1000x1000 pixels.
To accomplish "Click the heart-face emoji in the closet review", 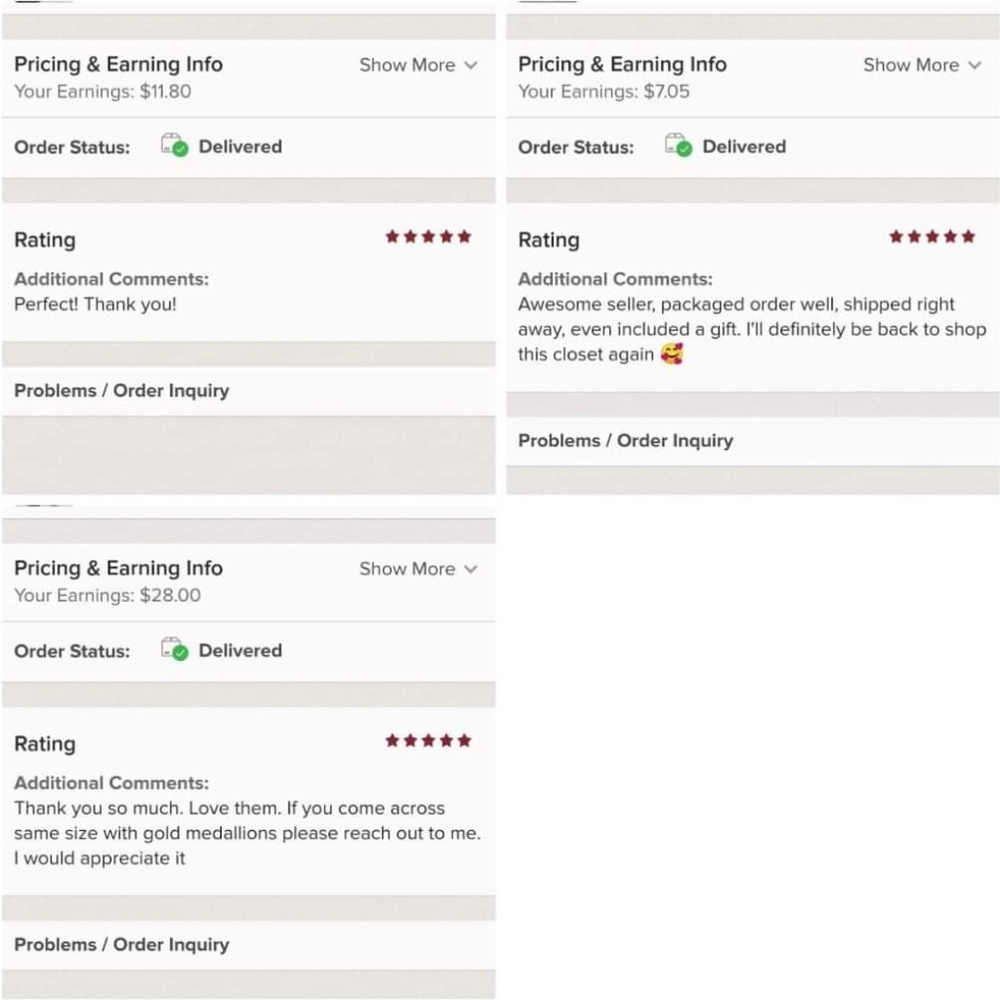I will [672, 354].
